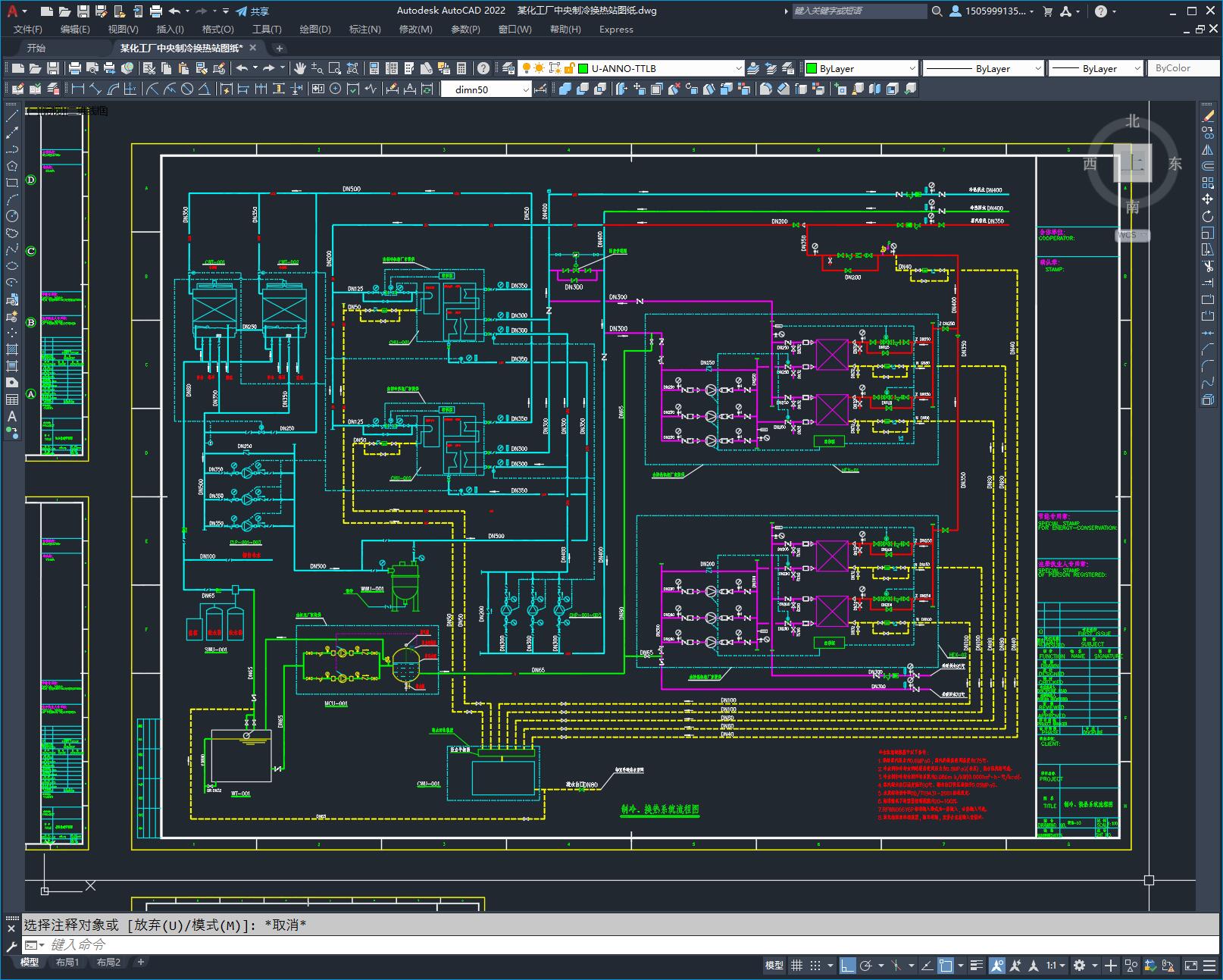Switch to the 布局1 layout tab
This screenshot has height=980, width=1223.
67,963
